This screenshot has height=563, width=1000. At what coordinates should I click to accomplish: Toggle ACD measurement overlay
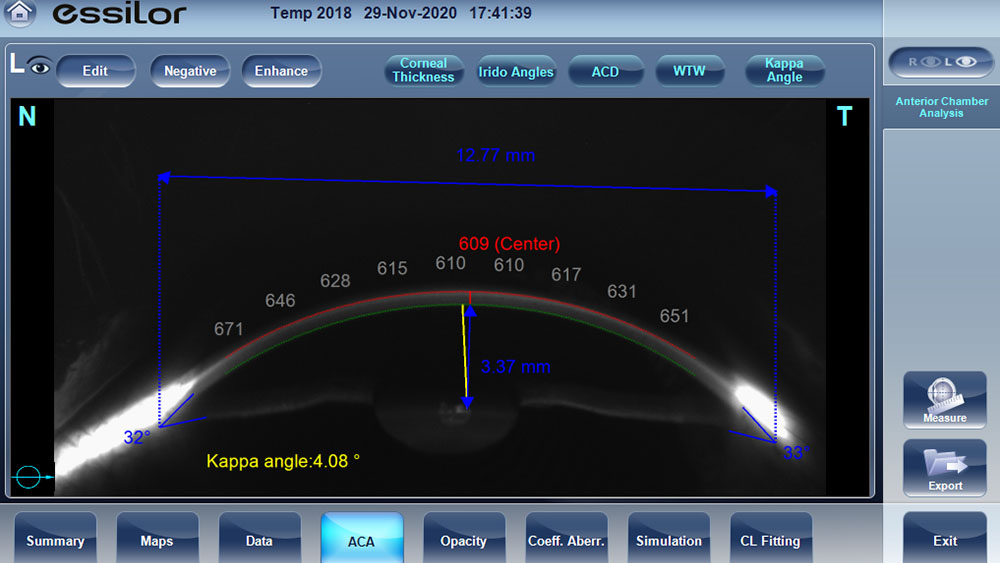(x=605, y=71)
